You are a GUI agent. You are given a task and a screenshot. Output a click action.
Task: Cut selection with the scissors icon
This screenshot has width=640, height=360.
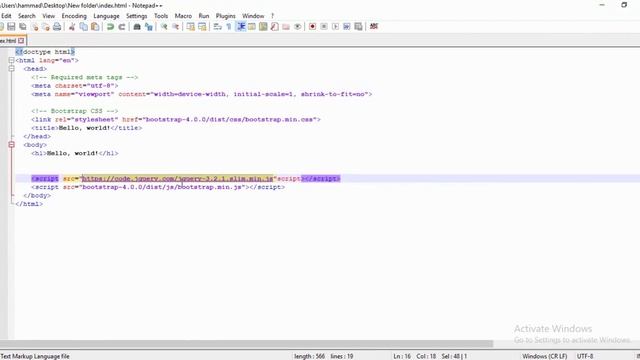pyautogui.click(x=72, y=27)
